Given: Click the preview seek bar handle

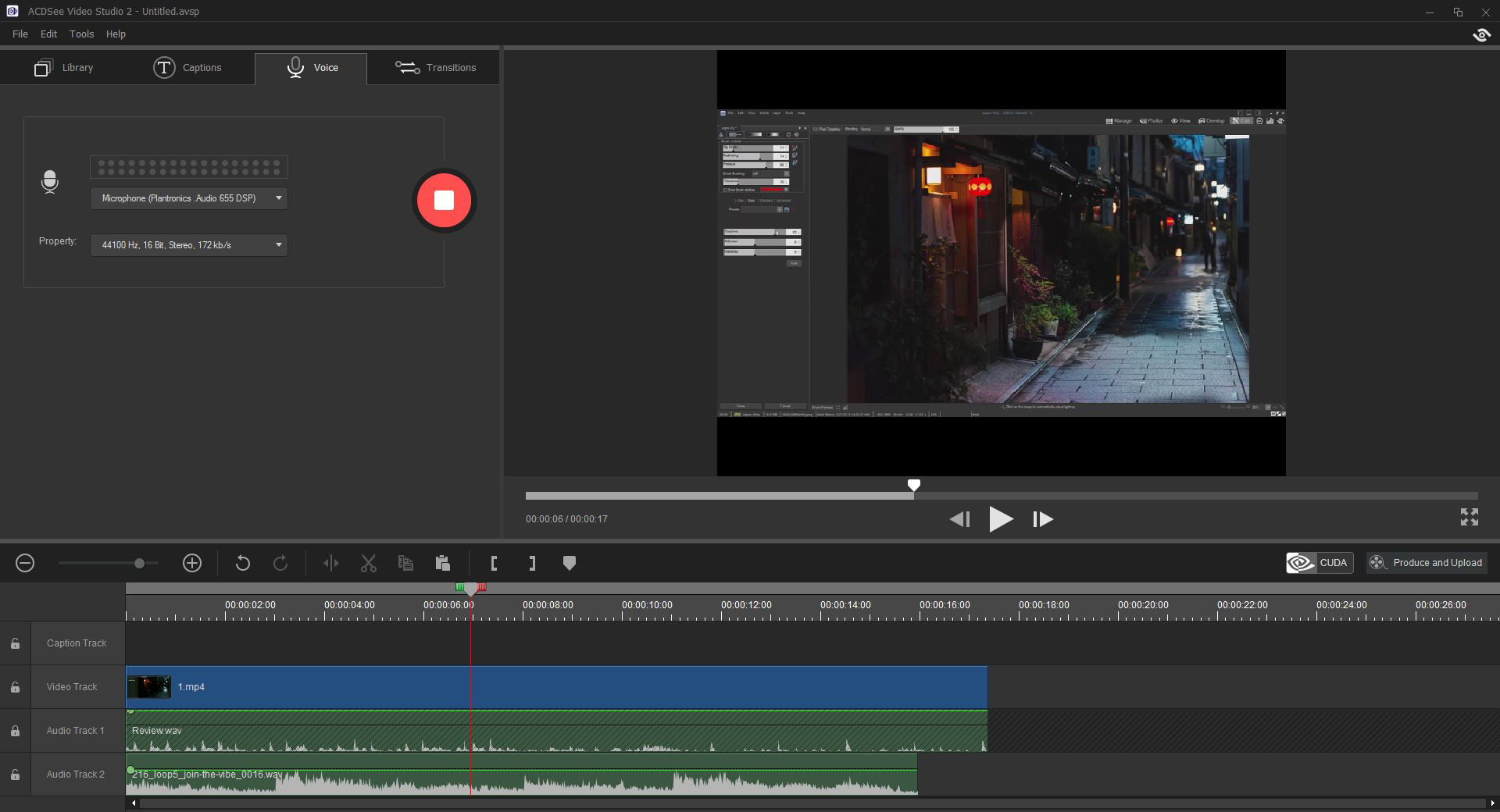Looking at the screenshot, I should tap(913, 486).
